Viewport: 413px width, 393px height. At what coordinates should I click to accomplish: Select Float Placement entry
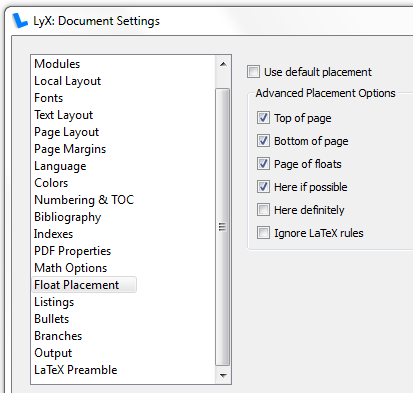[84, 285]
